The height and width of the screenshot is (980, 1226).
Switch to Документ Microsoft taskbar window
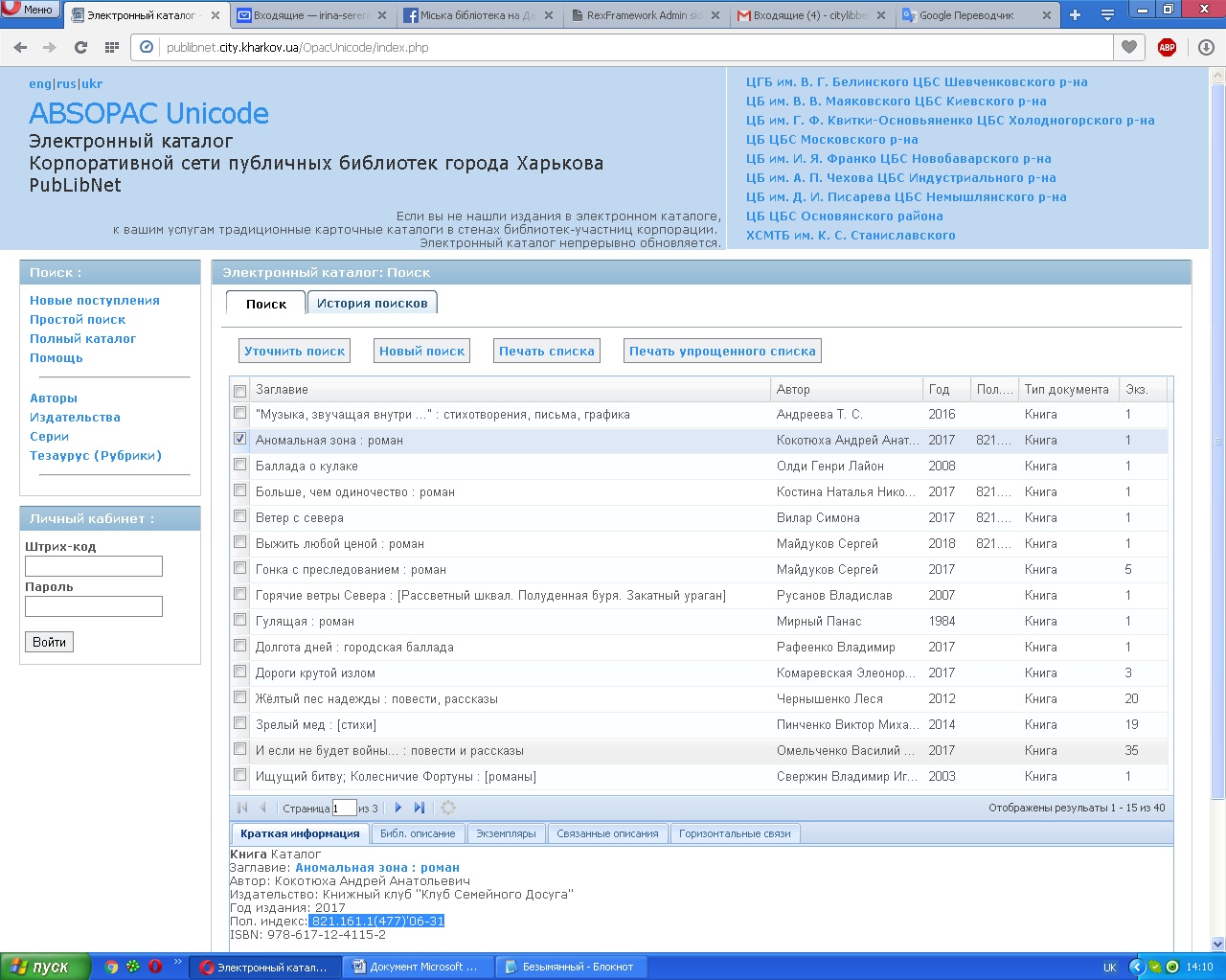pyautogui.click(x=418, y=967)
